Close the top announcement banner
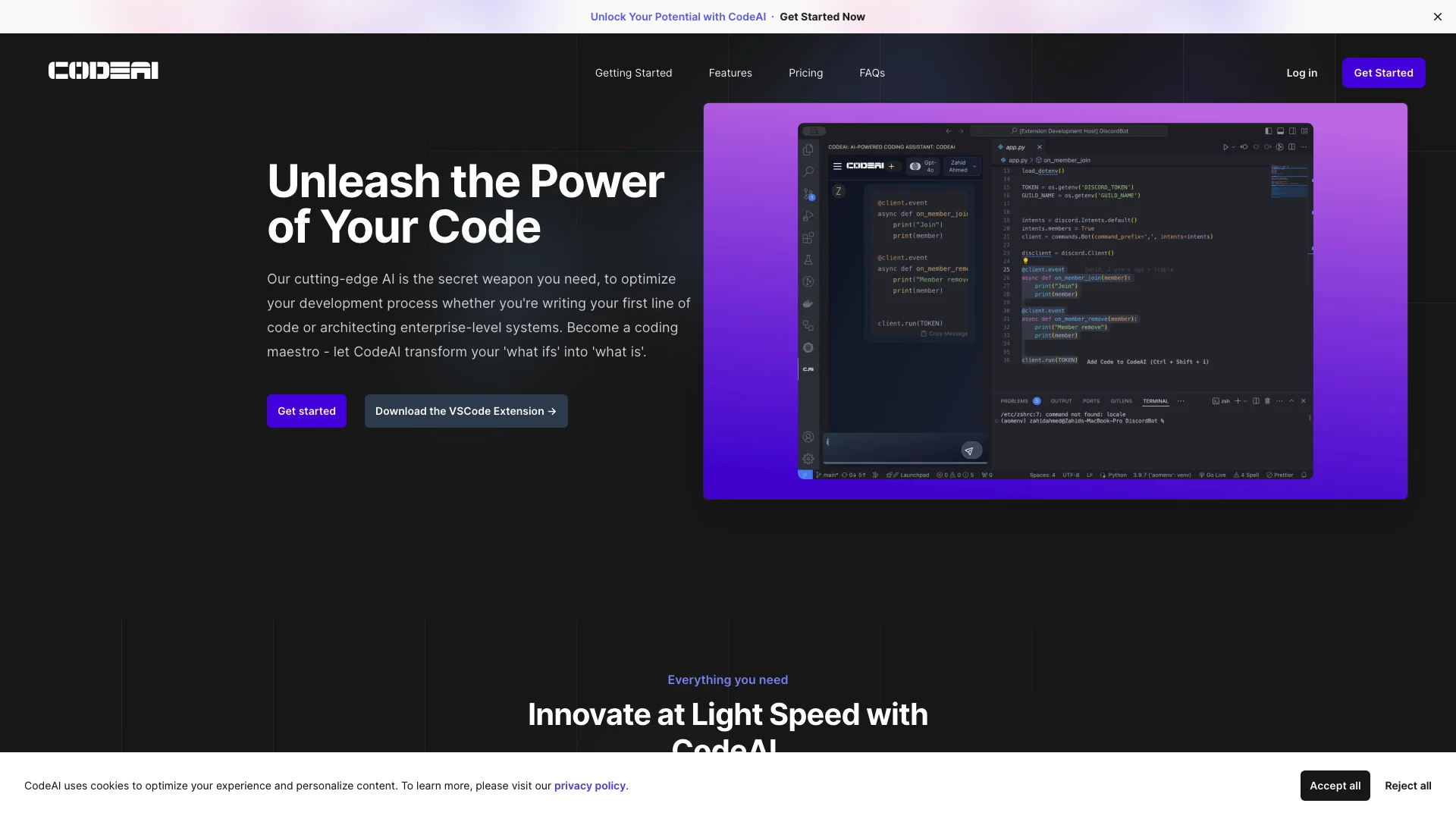Image resolution: width=1456 pixels, height=819 pixels. click(x=1437, y=17)
